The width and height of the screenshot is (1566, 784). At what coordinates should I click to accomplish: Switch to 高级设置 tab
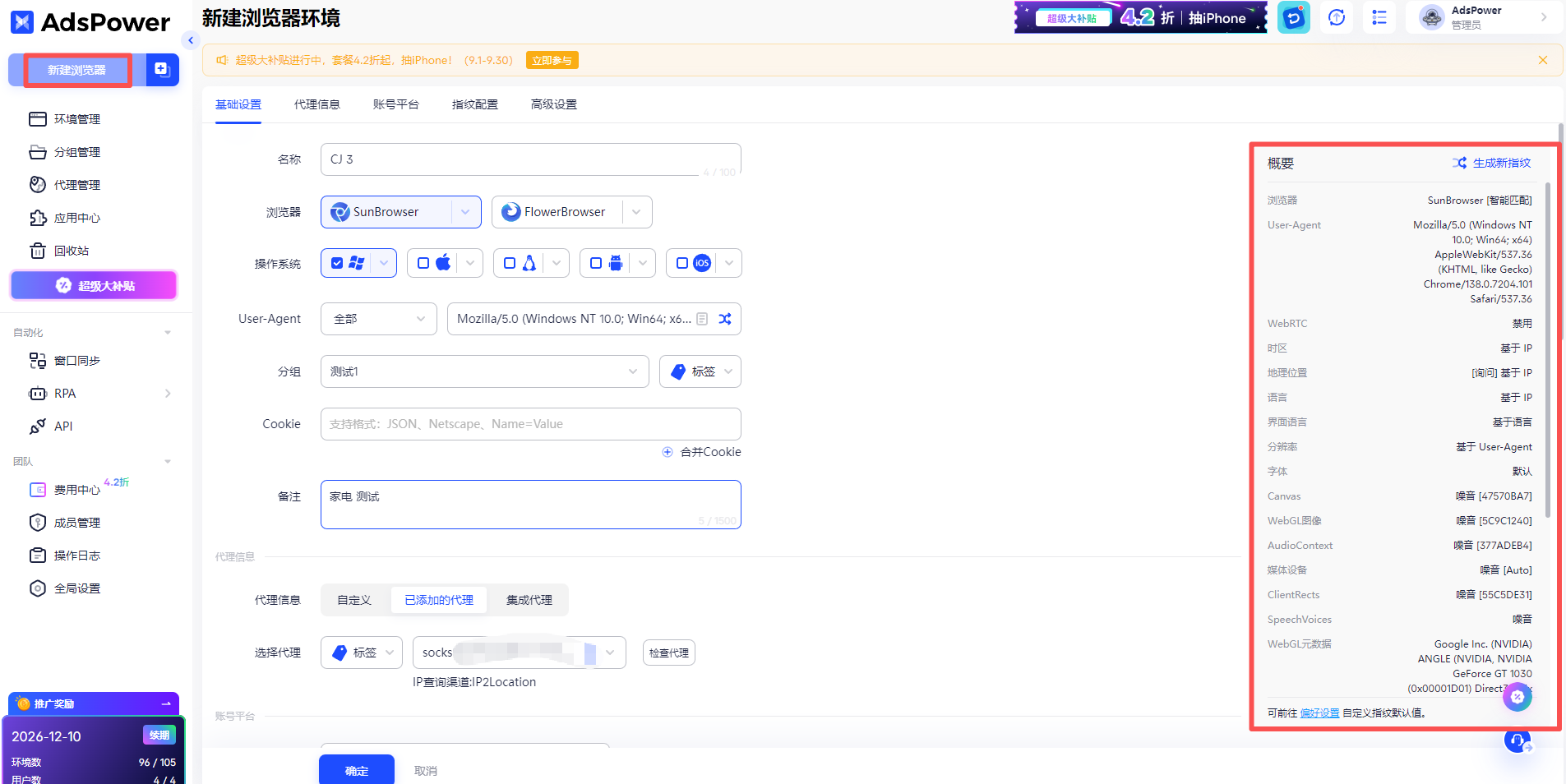(x=554, y=104)
